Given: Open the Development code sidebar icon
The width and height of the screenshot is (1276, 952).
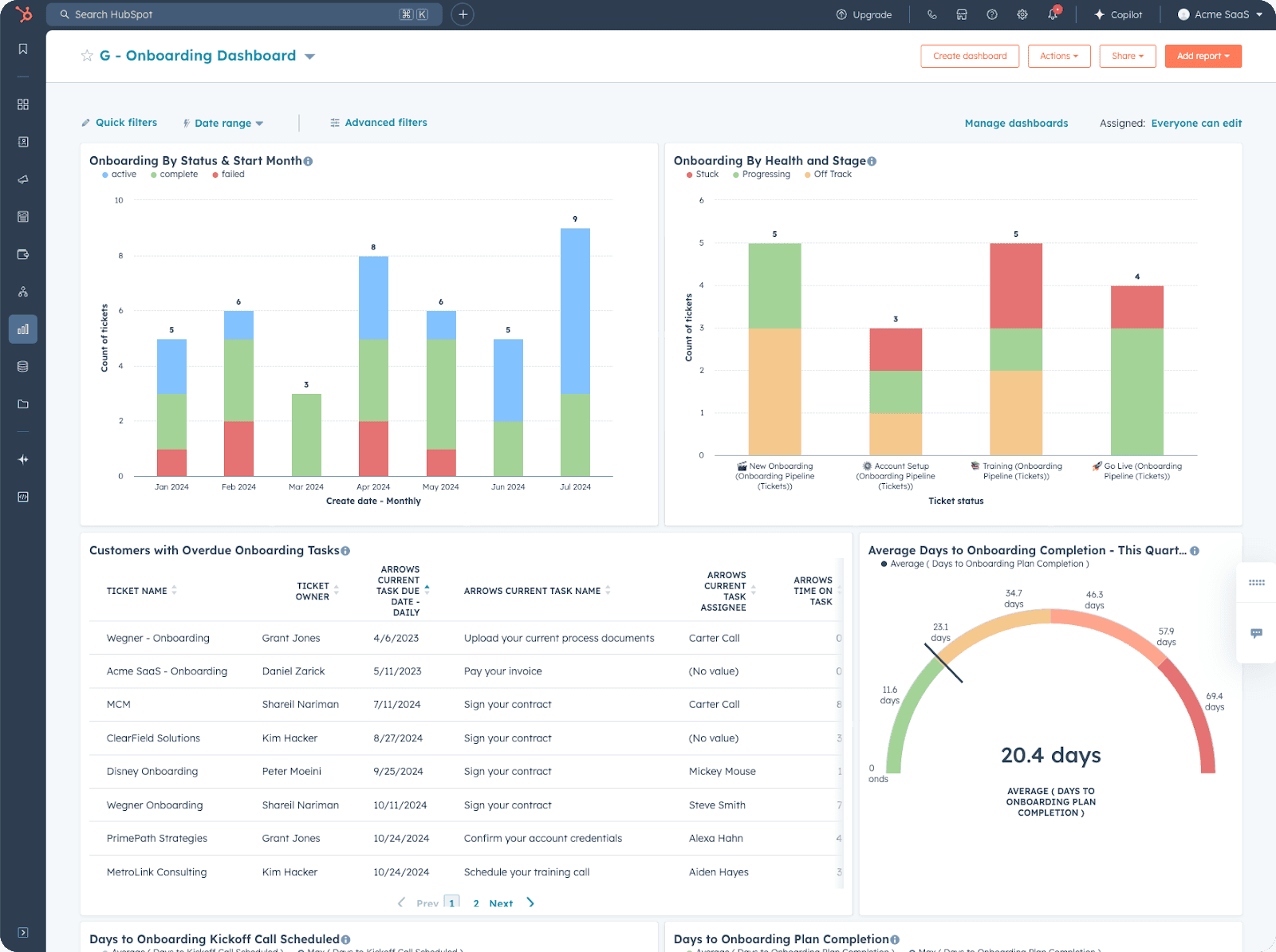Looking at the screenshot, I should [23, 497].
